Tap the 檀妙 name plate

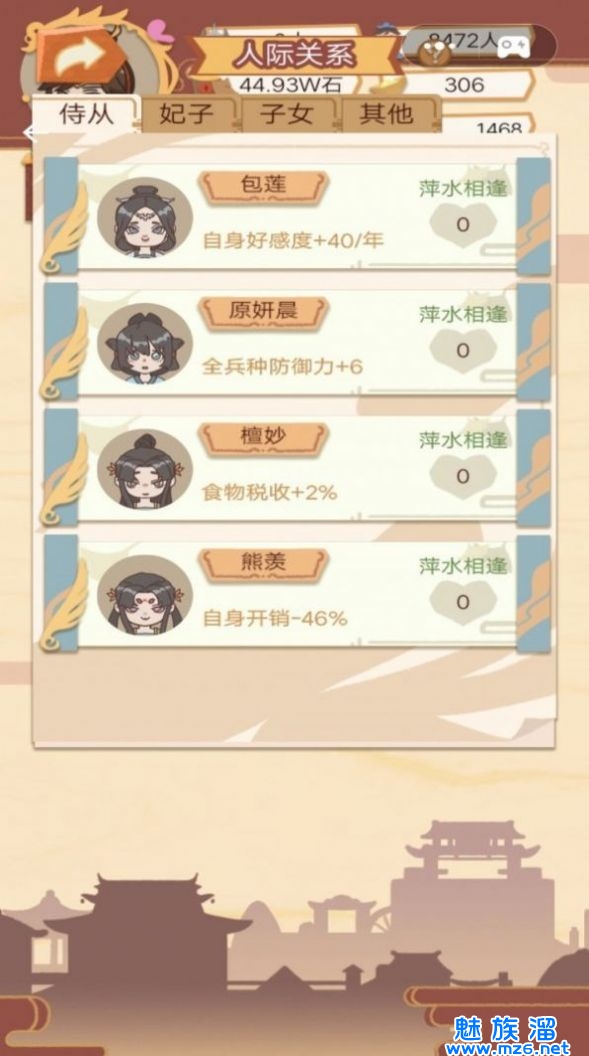coord(264,439)
